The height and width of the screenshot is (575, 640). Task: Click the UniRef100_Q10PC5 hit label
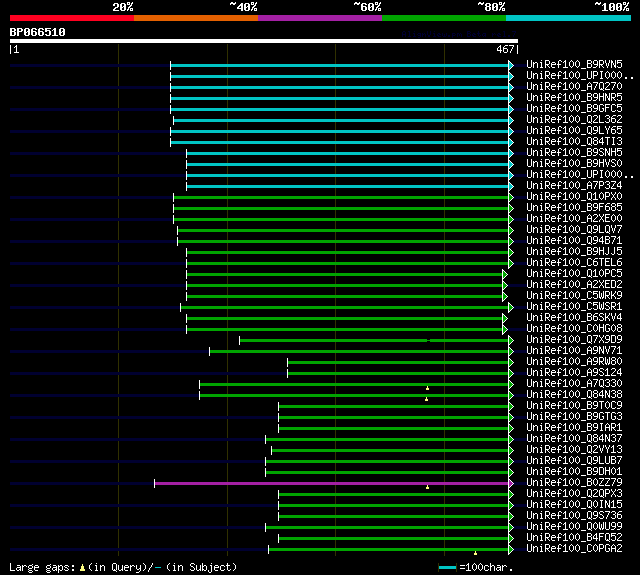coord(574,274)
